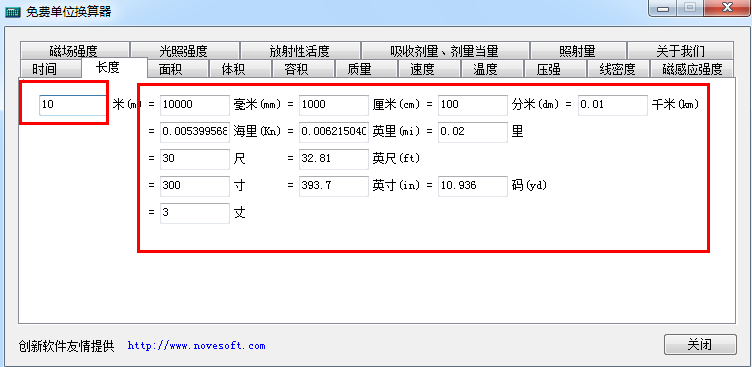Click the 丈 unit label
Screen dimensions: 752x367
click(239, 213)
